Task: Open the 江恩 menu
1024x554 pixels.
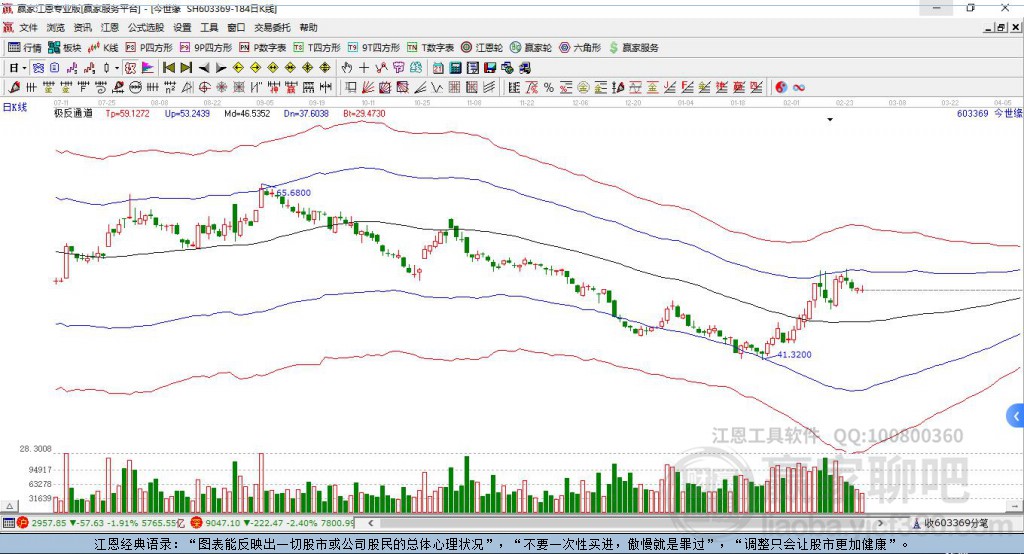Action: tap(110, 27)
